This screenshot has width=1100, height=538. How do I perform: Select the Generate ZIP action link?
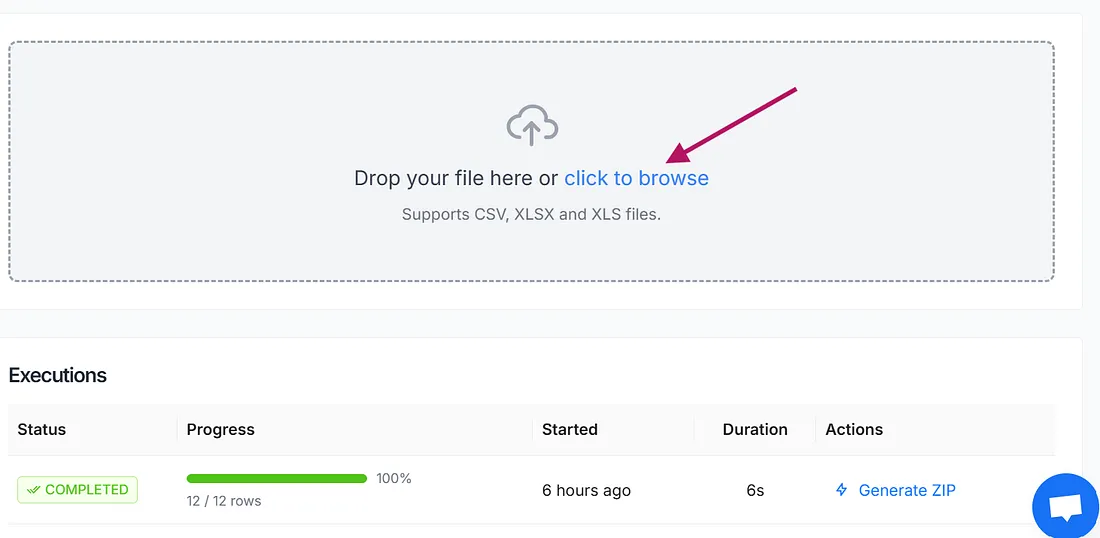pyautogui.click(x=906, y=490)
